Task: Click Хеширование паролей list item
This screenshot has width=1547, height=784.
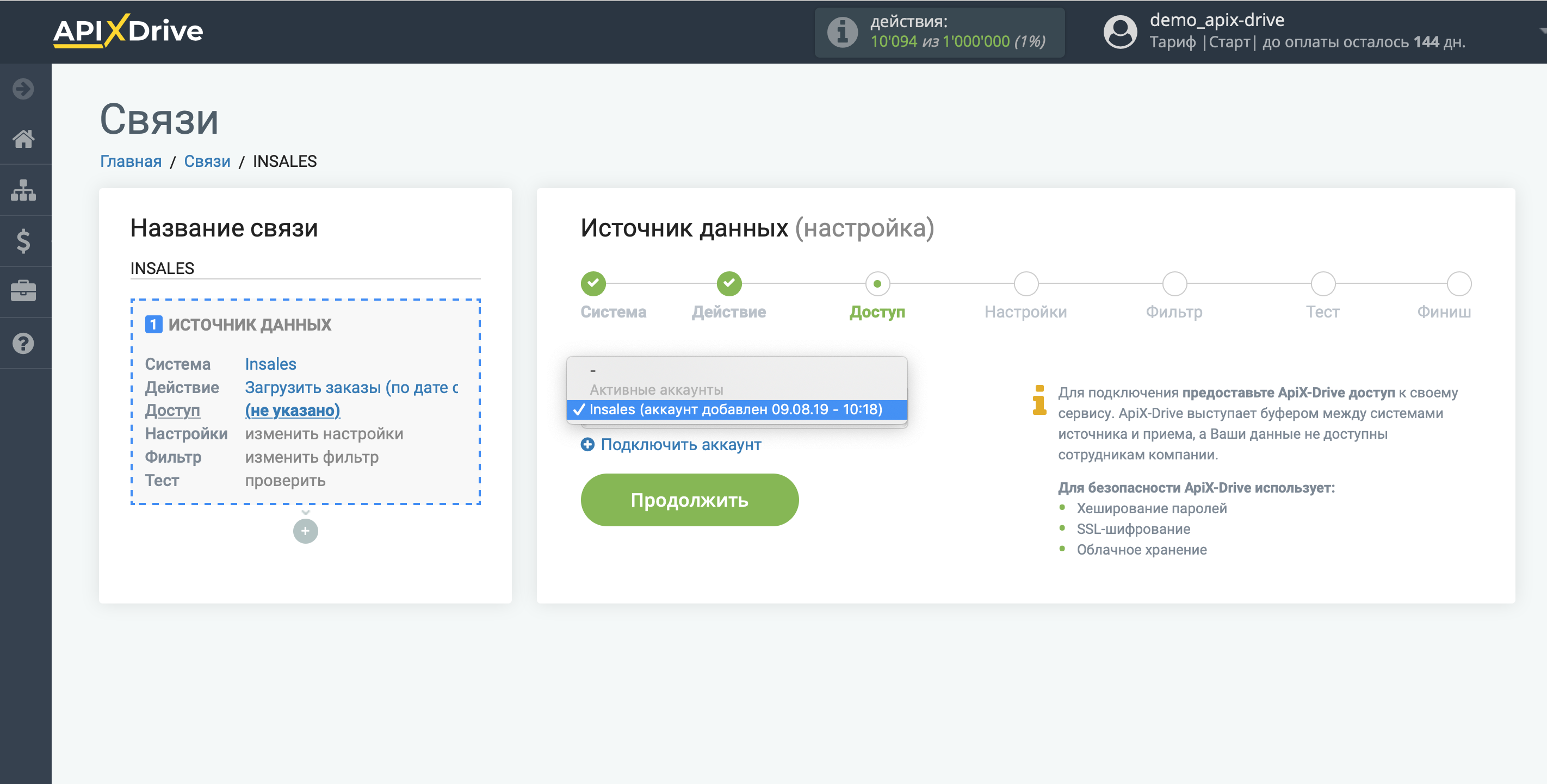Action: pyautogui.click(x=1152, y=508)
